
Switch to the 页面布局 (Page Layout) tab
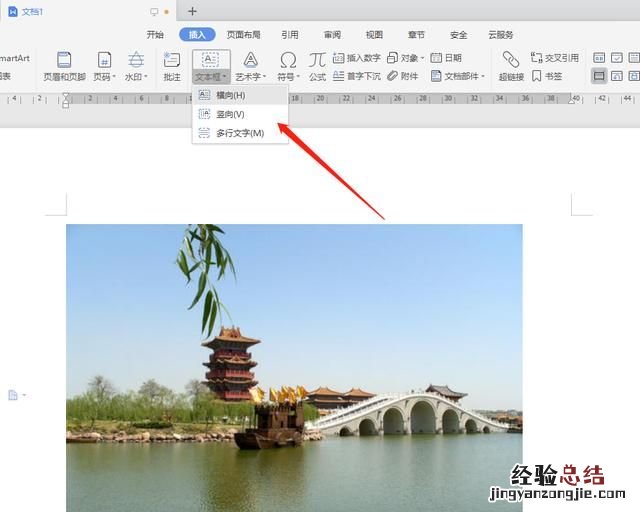click(x=243, y=35)
